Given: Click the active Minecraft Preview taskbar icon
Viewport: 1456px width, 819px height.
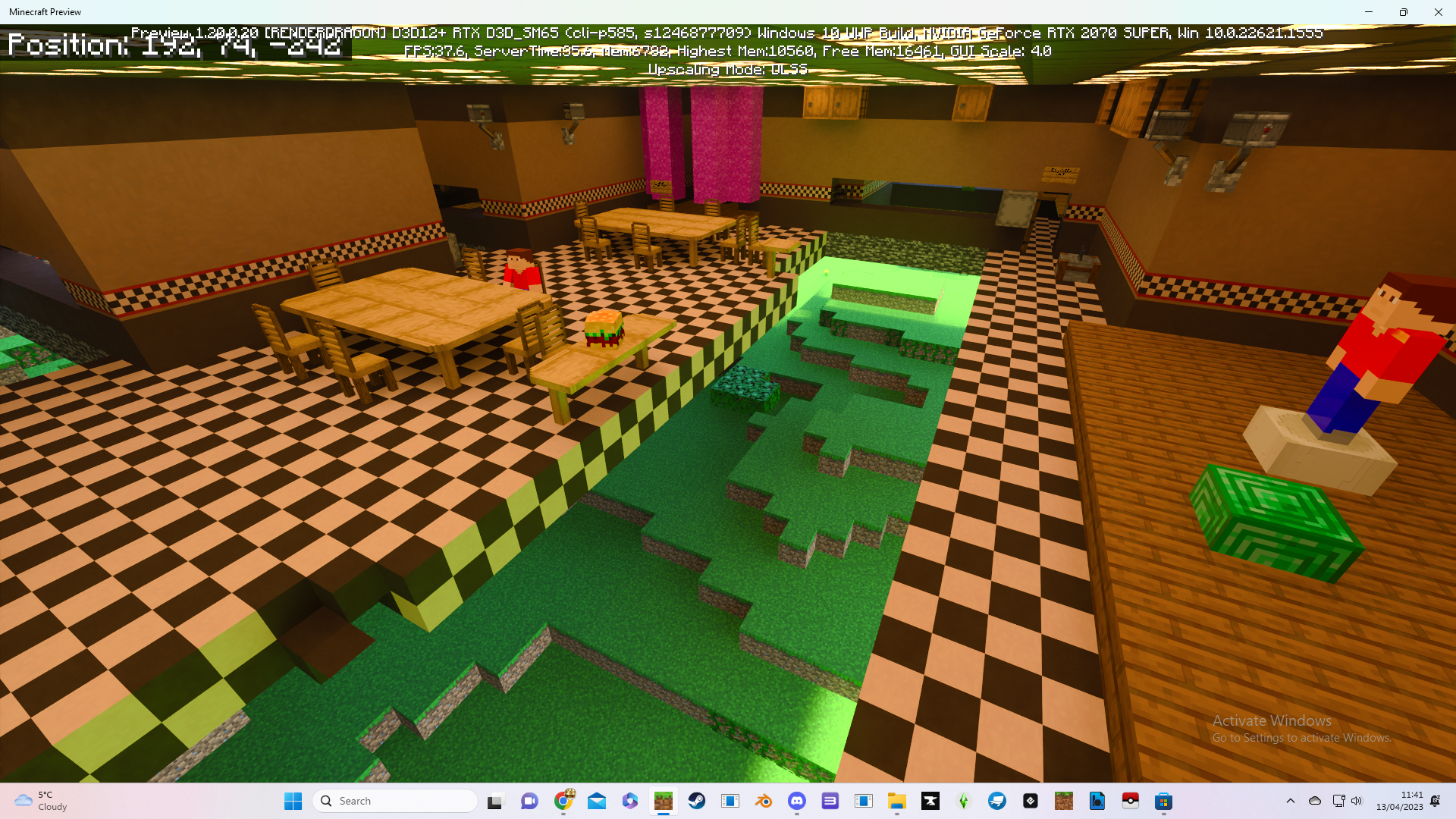Looking at the screenshot, I should point(664,801).
